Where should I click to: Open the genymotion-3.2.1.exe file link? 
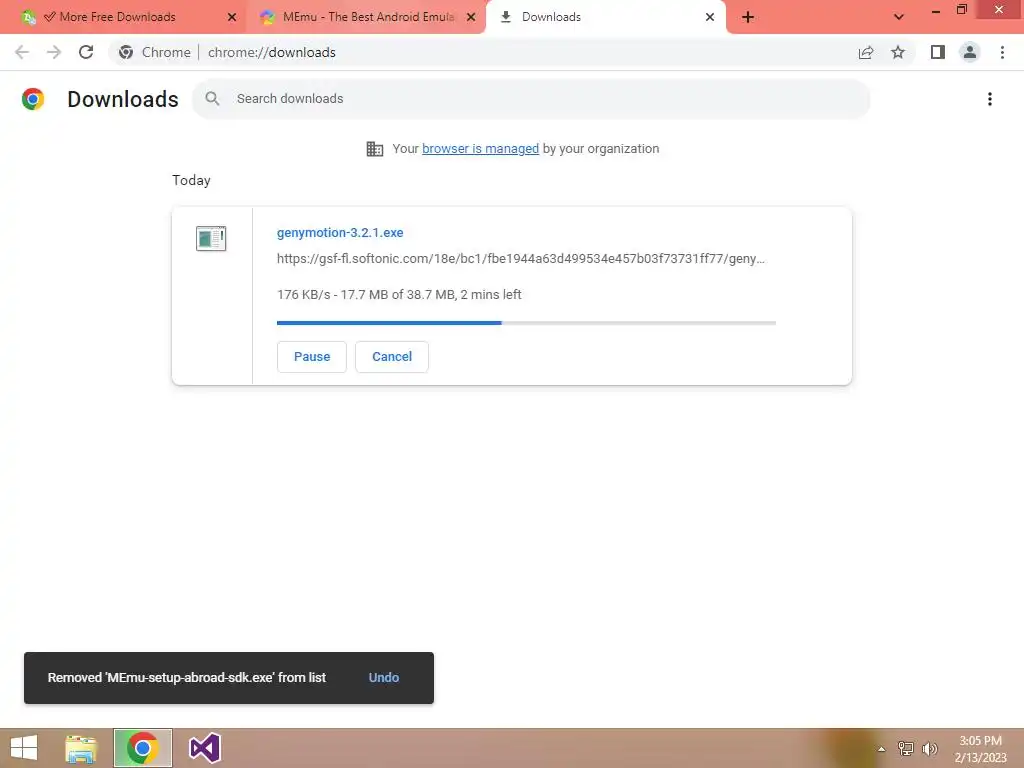pos(340,232)
